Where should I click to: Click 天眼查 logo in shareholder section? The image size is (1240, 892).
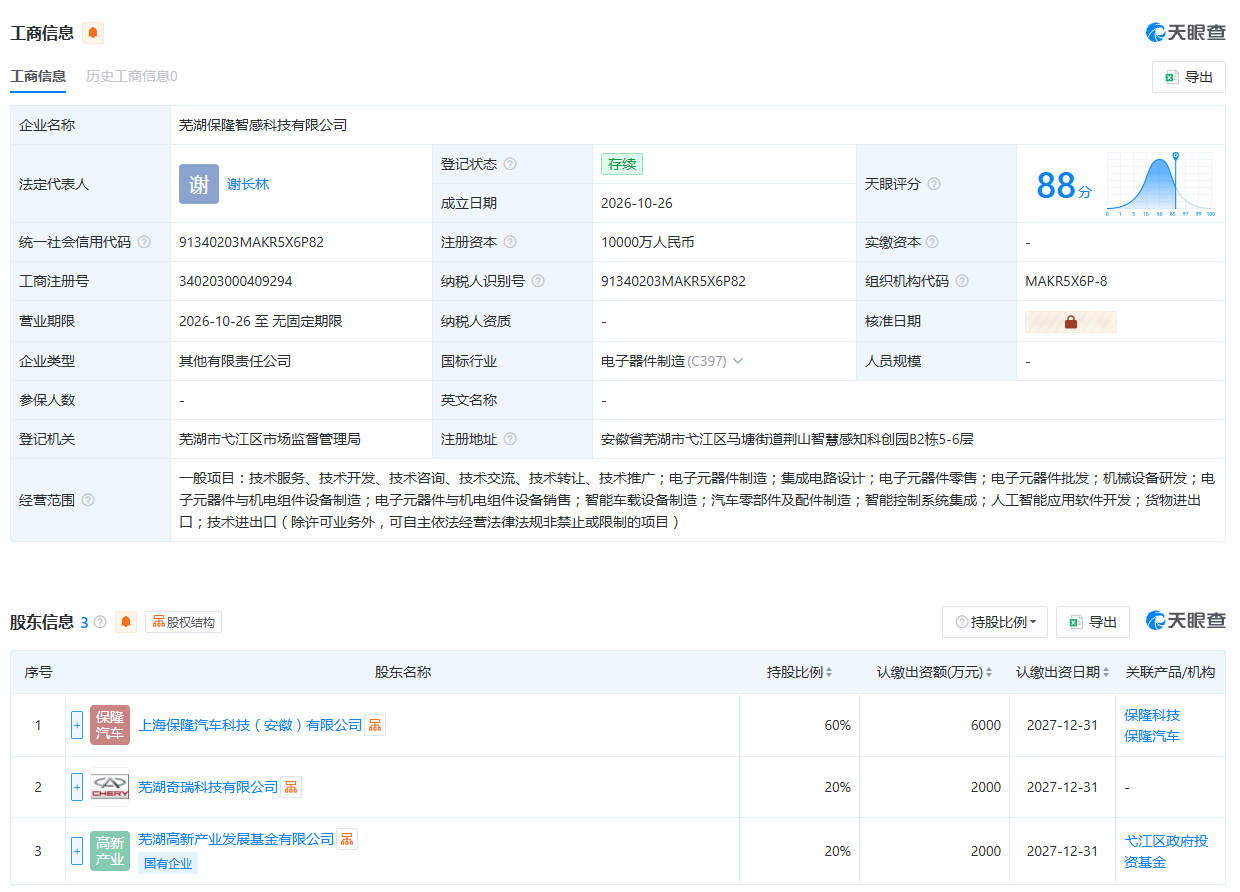tap(1186, 620)
